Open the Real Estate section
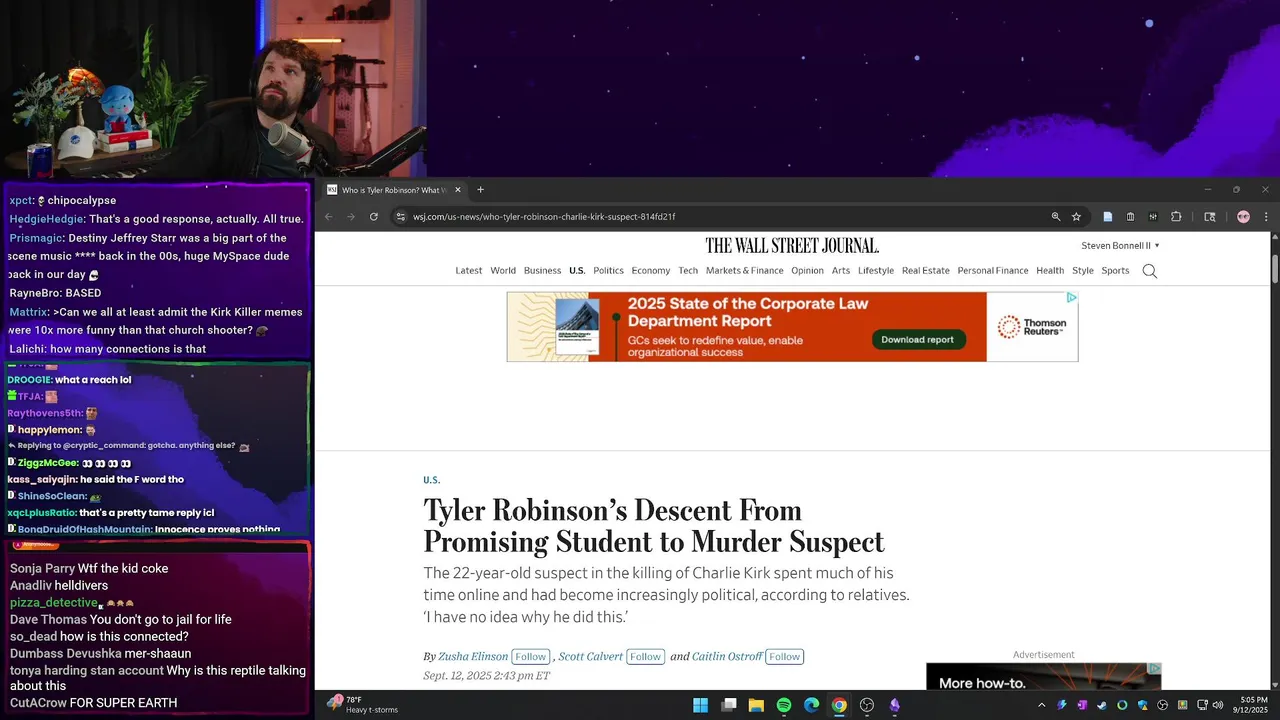Screen dimensions: 1280x720 coord(926,270)
